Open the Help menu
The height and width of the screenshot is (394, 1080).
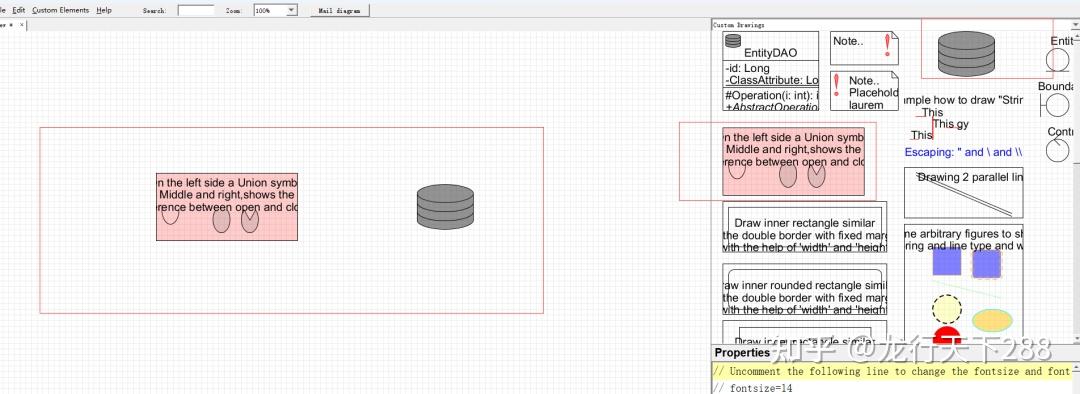click(104, 10)
